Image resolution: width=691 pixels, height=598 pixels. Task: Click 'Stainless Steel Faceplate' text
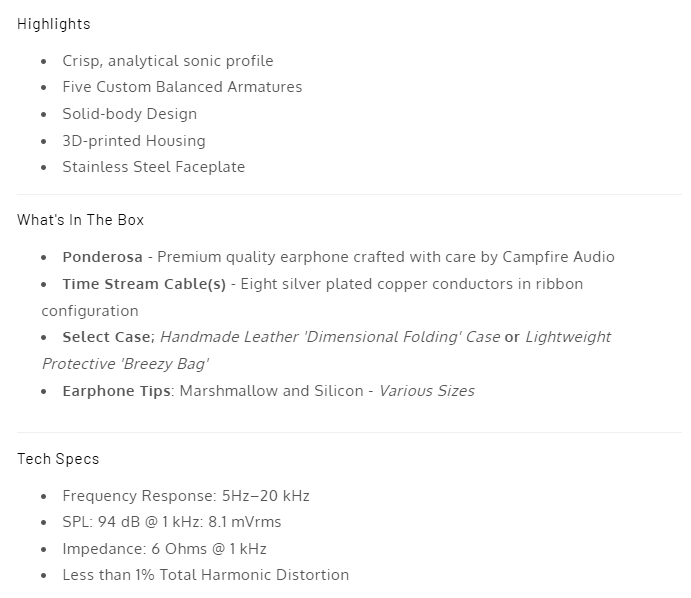pos(153,167)
